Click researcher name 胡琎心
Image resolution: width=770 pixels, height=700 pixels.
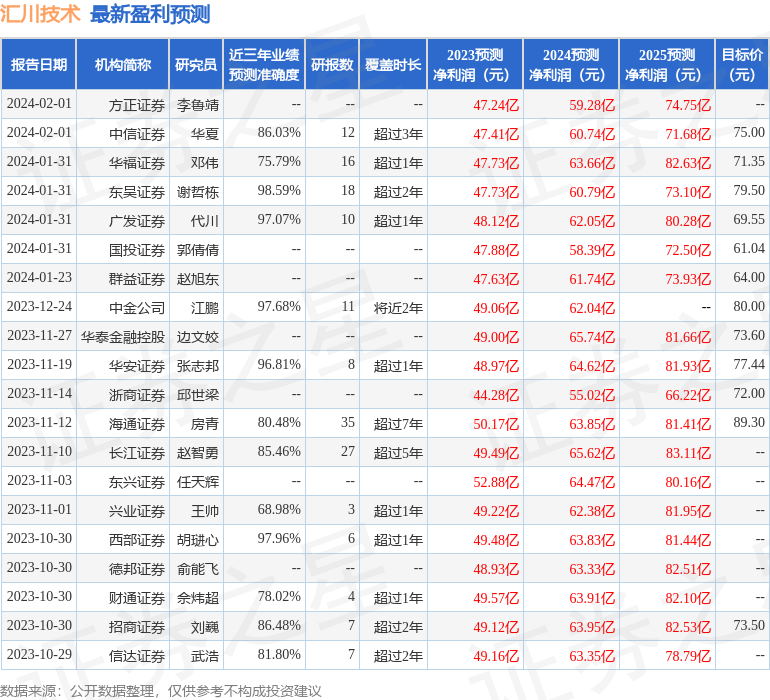197,539
